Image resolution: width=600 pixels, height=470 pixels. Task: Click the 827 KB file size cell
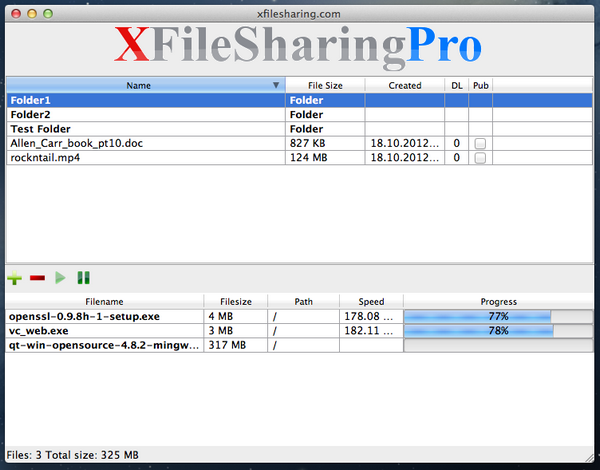[325, 143]
